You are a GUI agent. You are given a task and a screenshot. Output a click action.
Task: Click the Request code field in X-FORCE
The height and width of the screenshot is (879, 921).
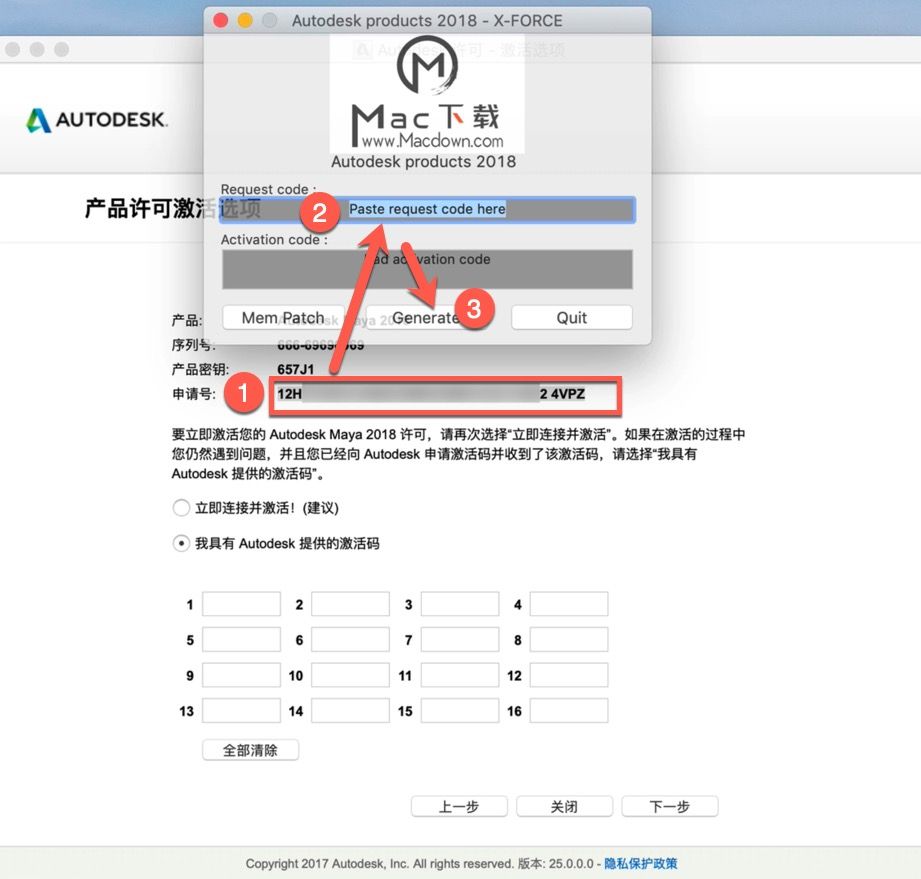pos(428,210)
